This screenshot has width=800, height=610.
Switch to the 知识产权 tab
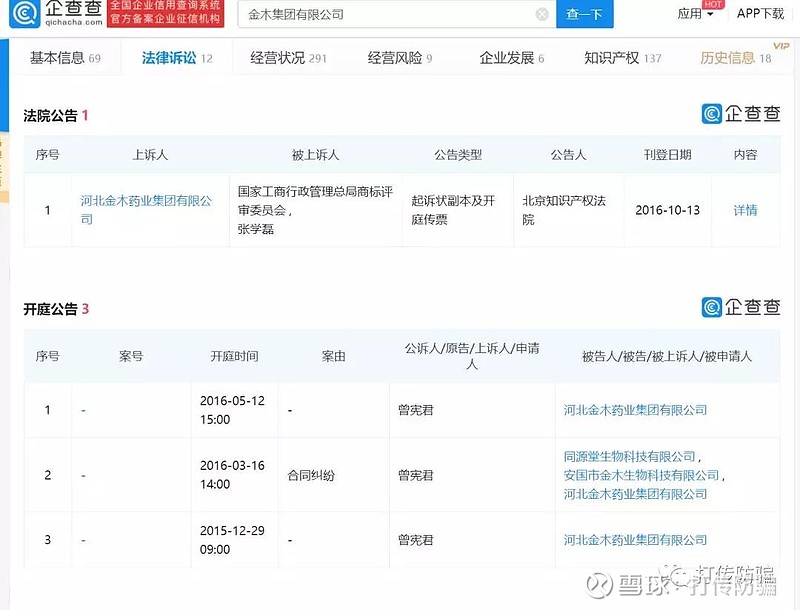[622, 58]
